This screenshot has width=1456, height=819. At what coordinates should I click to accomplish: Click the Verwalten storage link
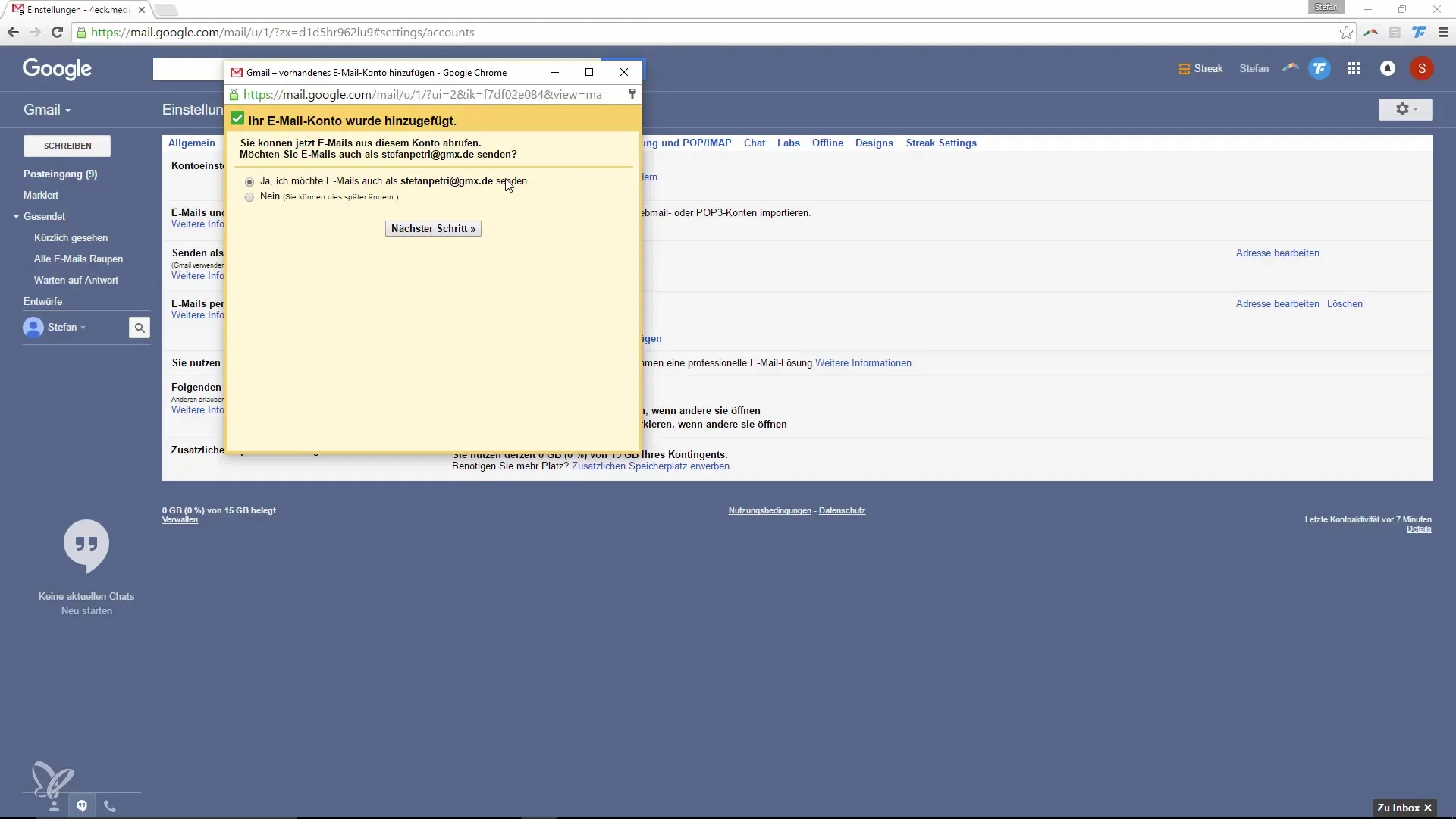coord(180,520)
